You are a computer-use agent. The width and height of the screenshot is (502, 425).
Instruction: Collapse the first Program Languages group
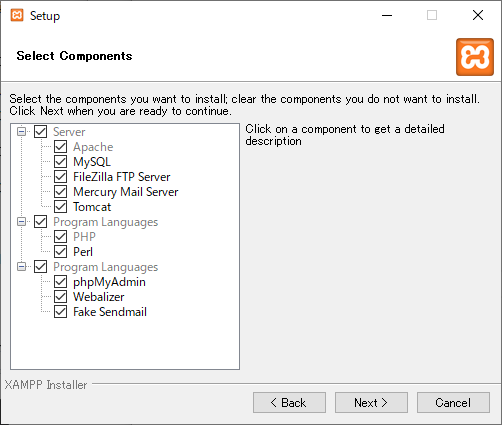(21, 222)
